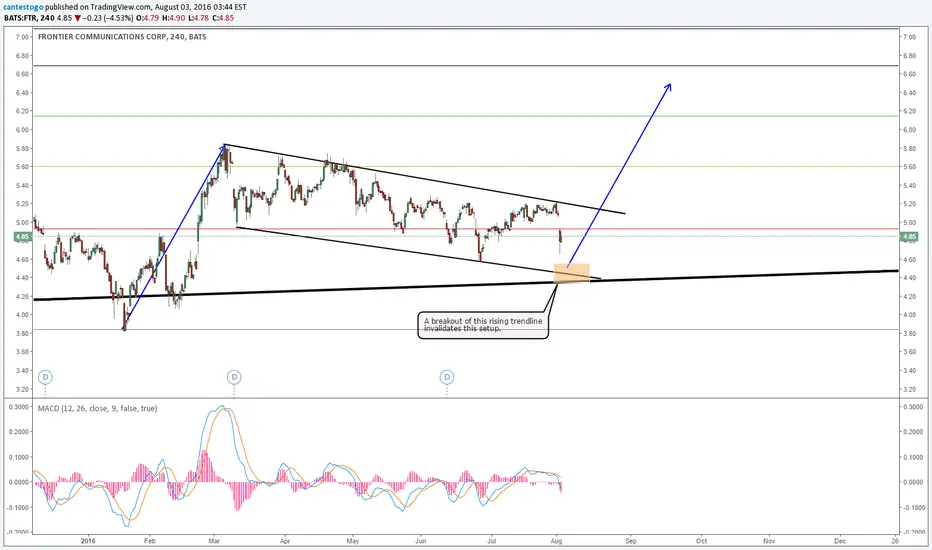This screenshot has height=550, width=932.
Task: Click the 'C:4.85' close value in header
Action: pyautogui.click(x=225, y=18)
